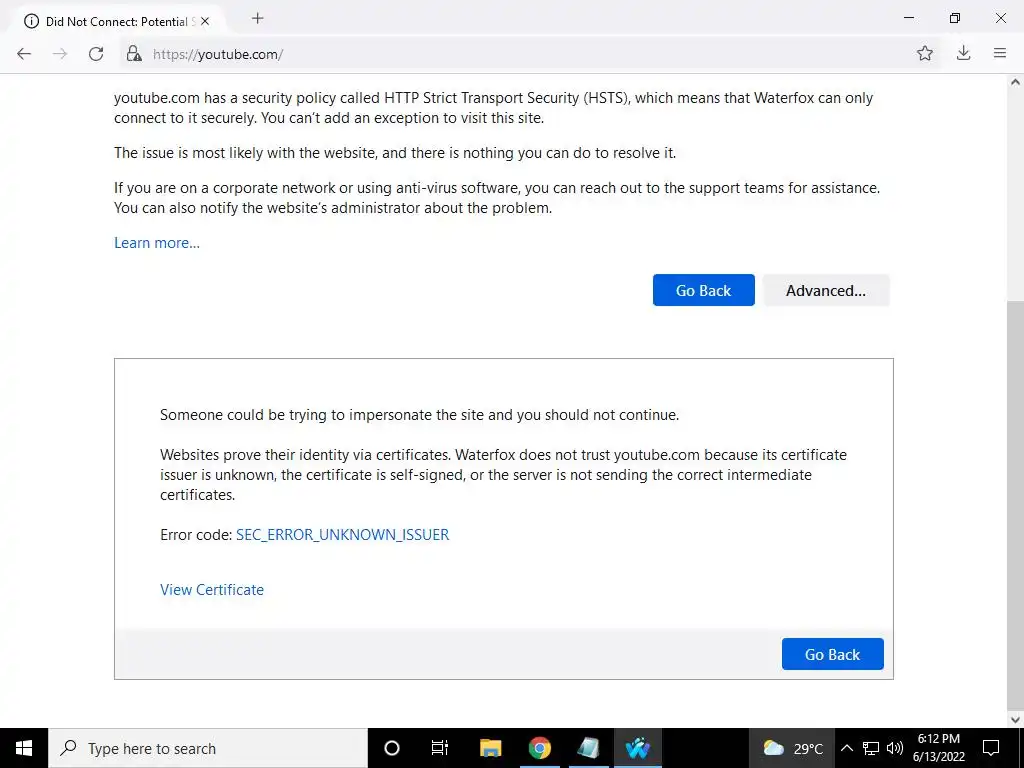The height and width of the screenshot is (768, 1024).
Task: Open the downloads panel
Action: coord(963,54)
